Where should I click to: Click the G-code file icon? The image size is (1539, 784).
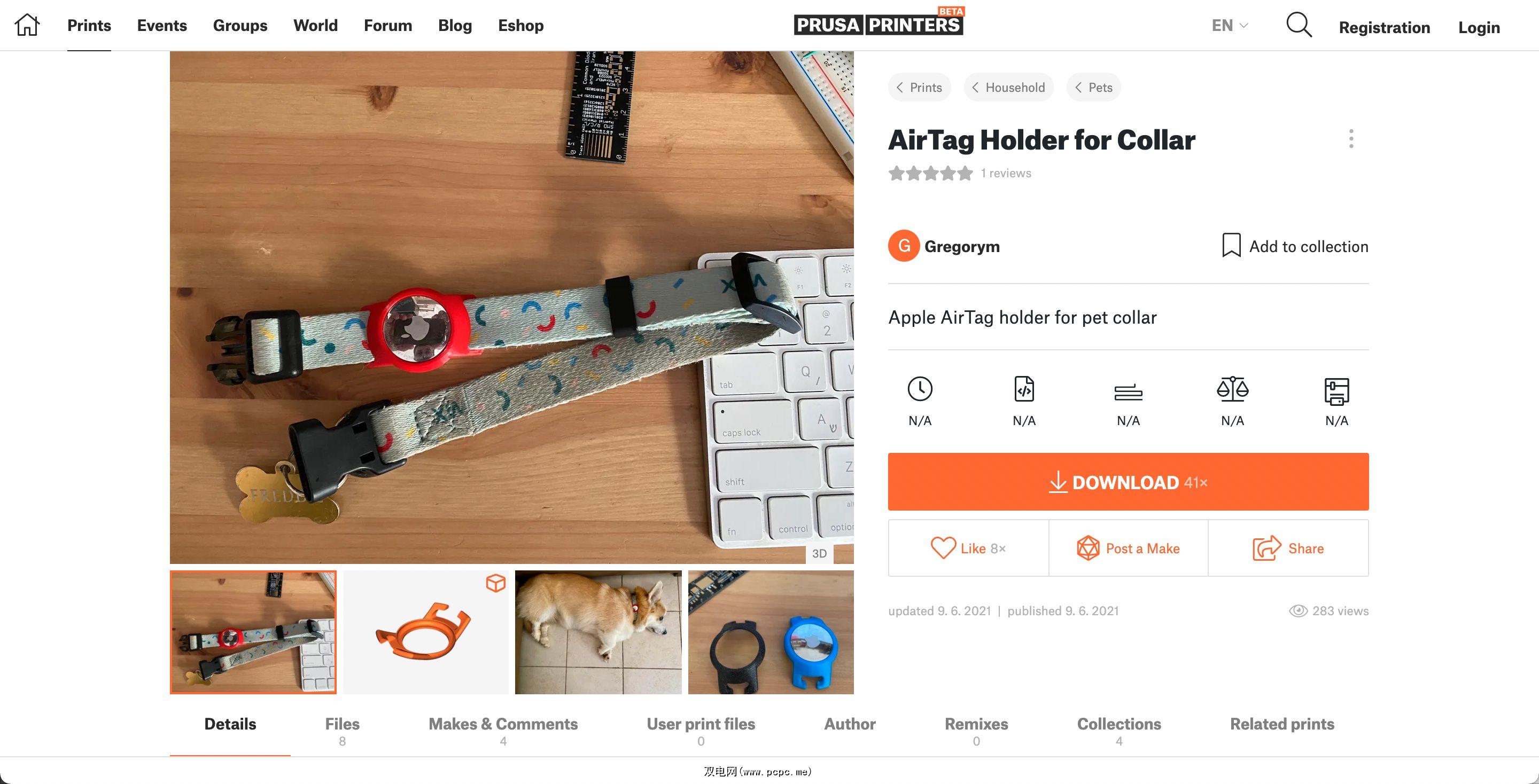pos(1024,389)
